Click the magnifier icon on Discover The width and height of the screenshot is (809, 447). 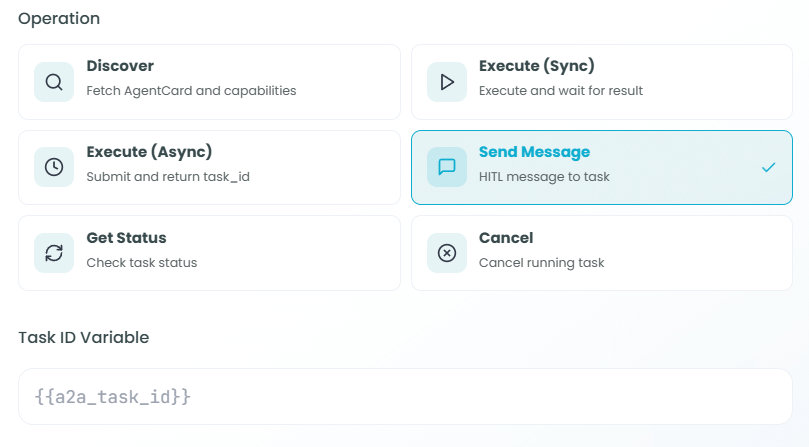pyautogui.click(x=54, y=82)
